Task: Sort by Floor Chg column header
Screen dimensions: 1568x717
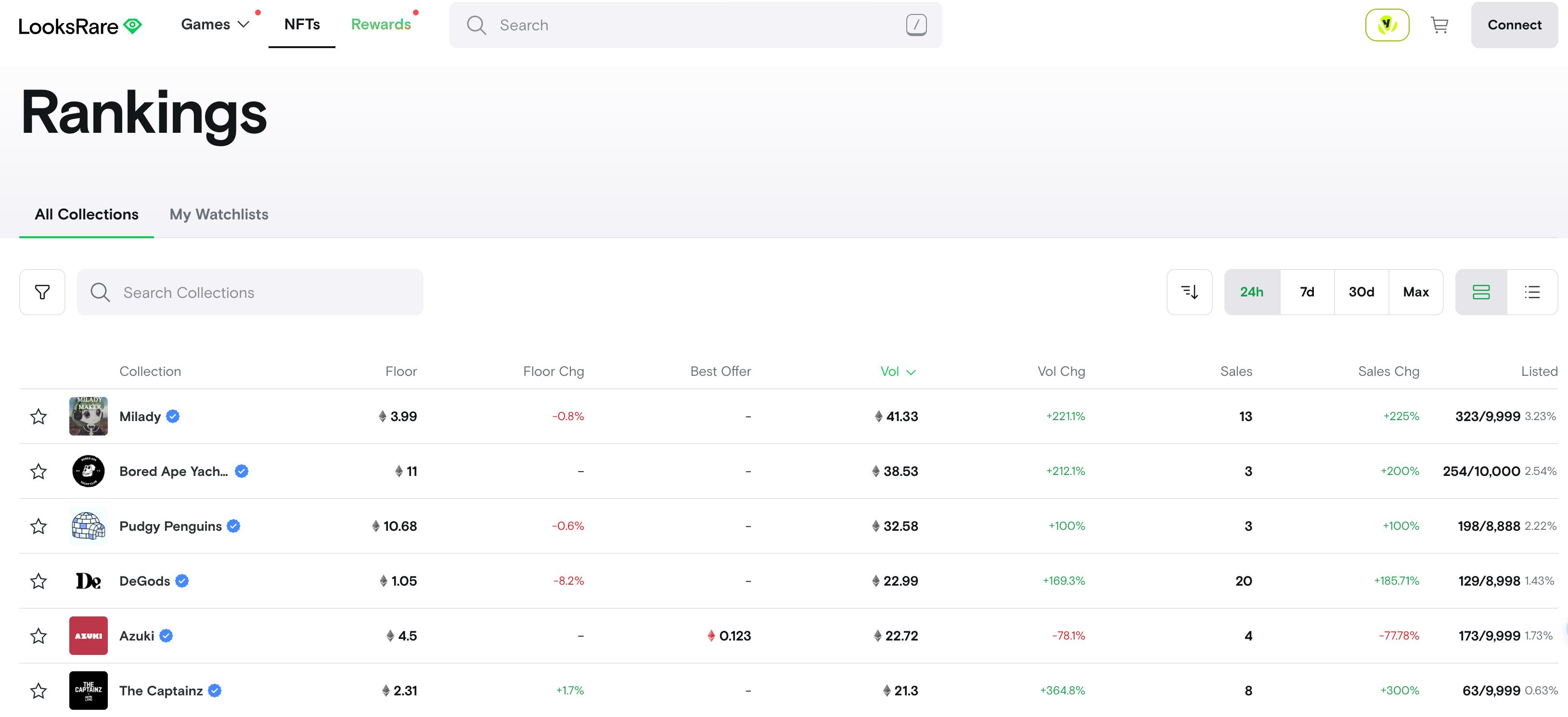Action: pyautogui.click(x=553, y=371)
